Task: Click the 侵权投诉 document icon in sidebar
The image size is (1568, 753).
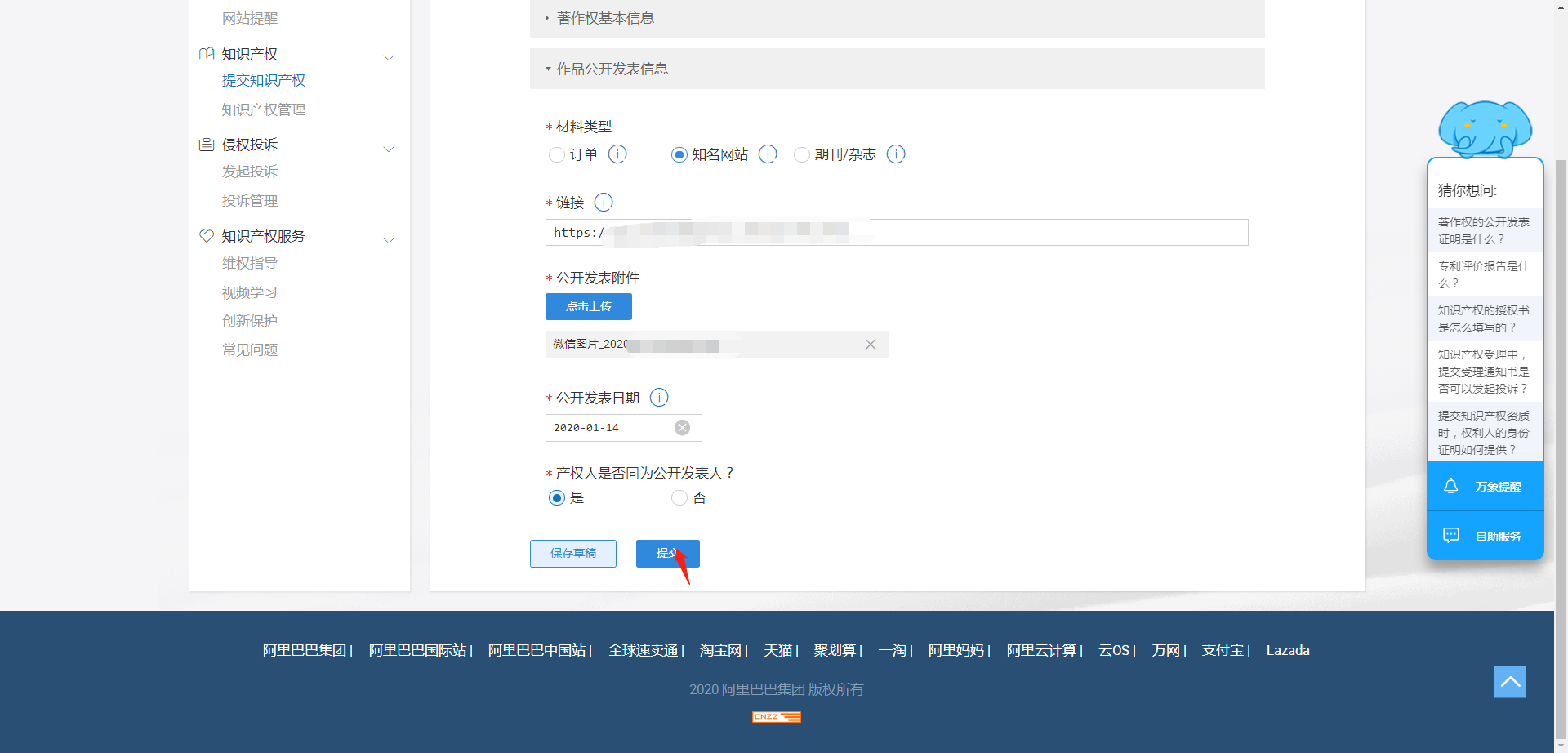Action: (x=207, y=145)
